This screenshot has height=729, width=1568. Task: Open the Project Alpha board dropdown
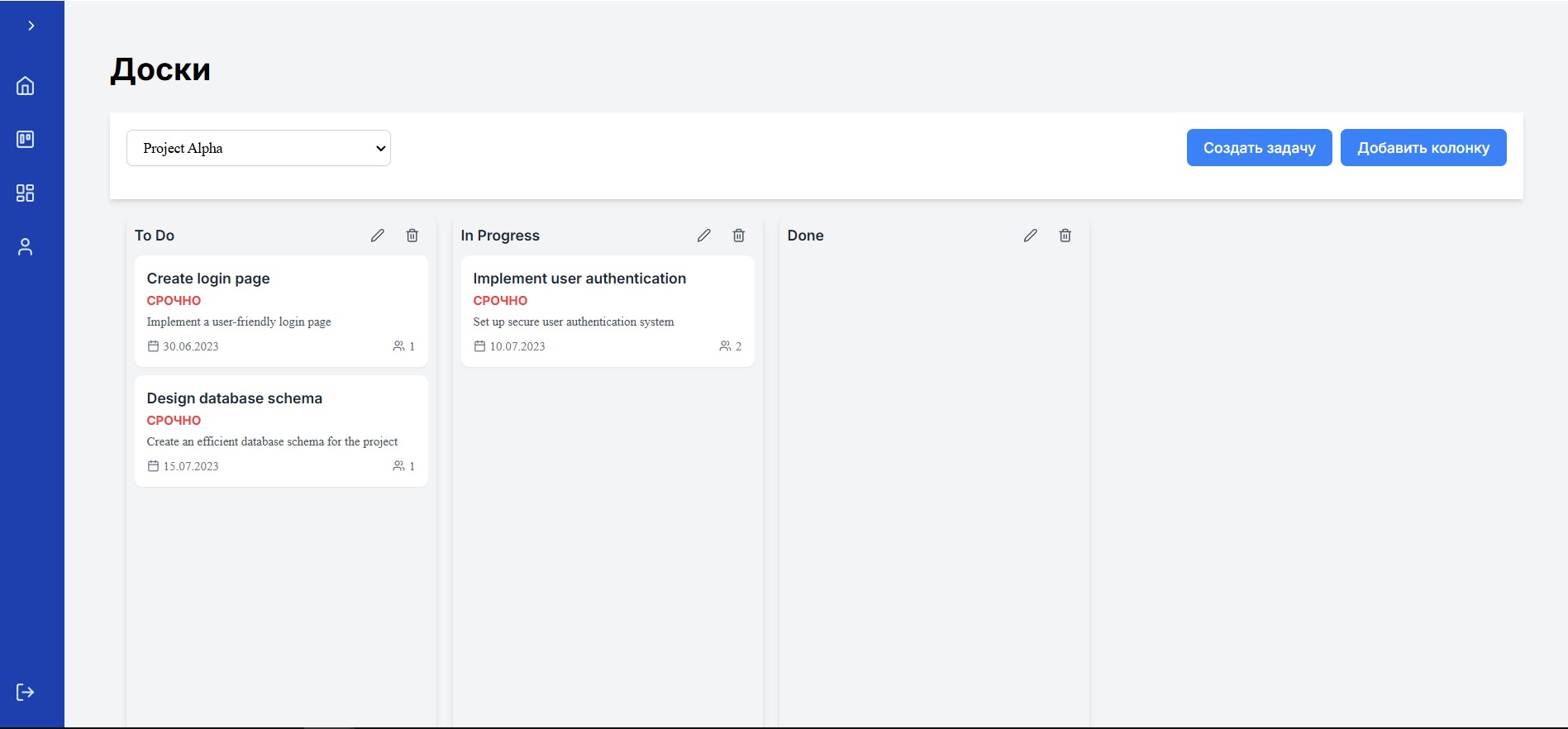[x=259, y=148]
